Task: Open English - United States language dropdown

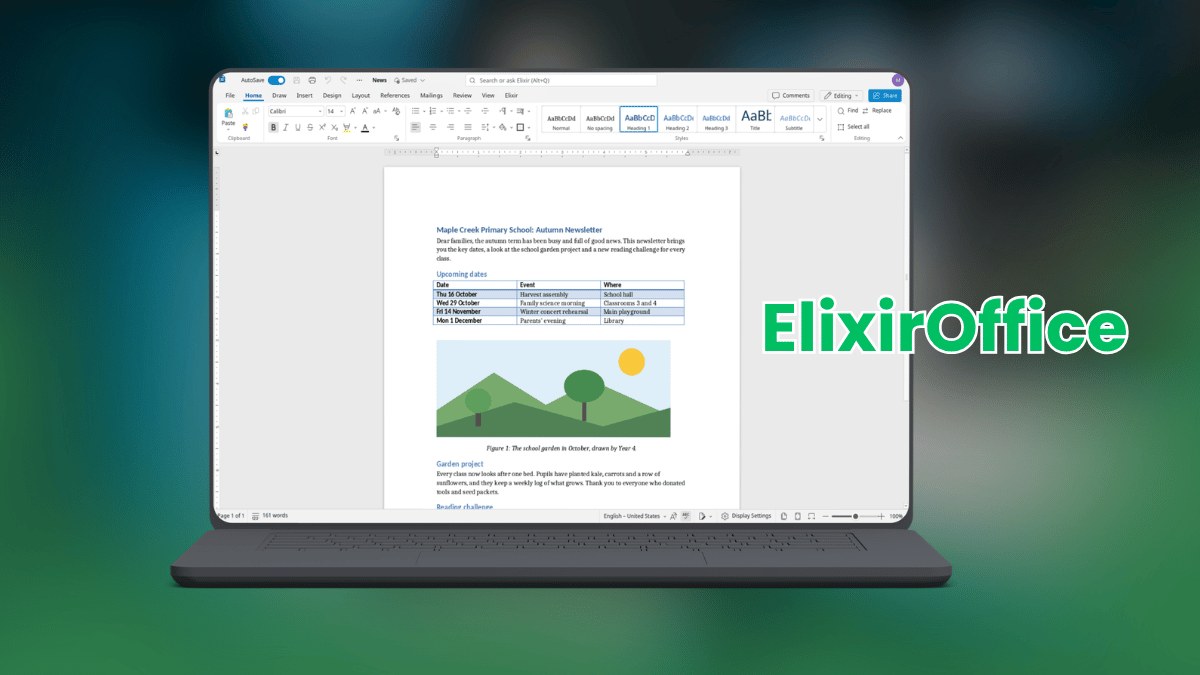Action: 636,516
